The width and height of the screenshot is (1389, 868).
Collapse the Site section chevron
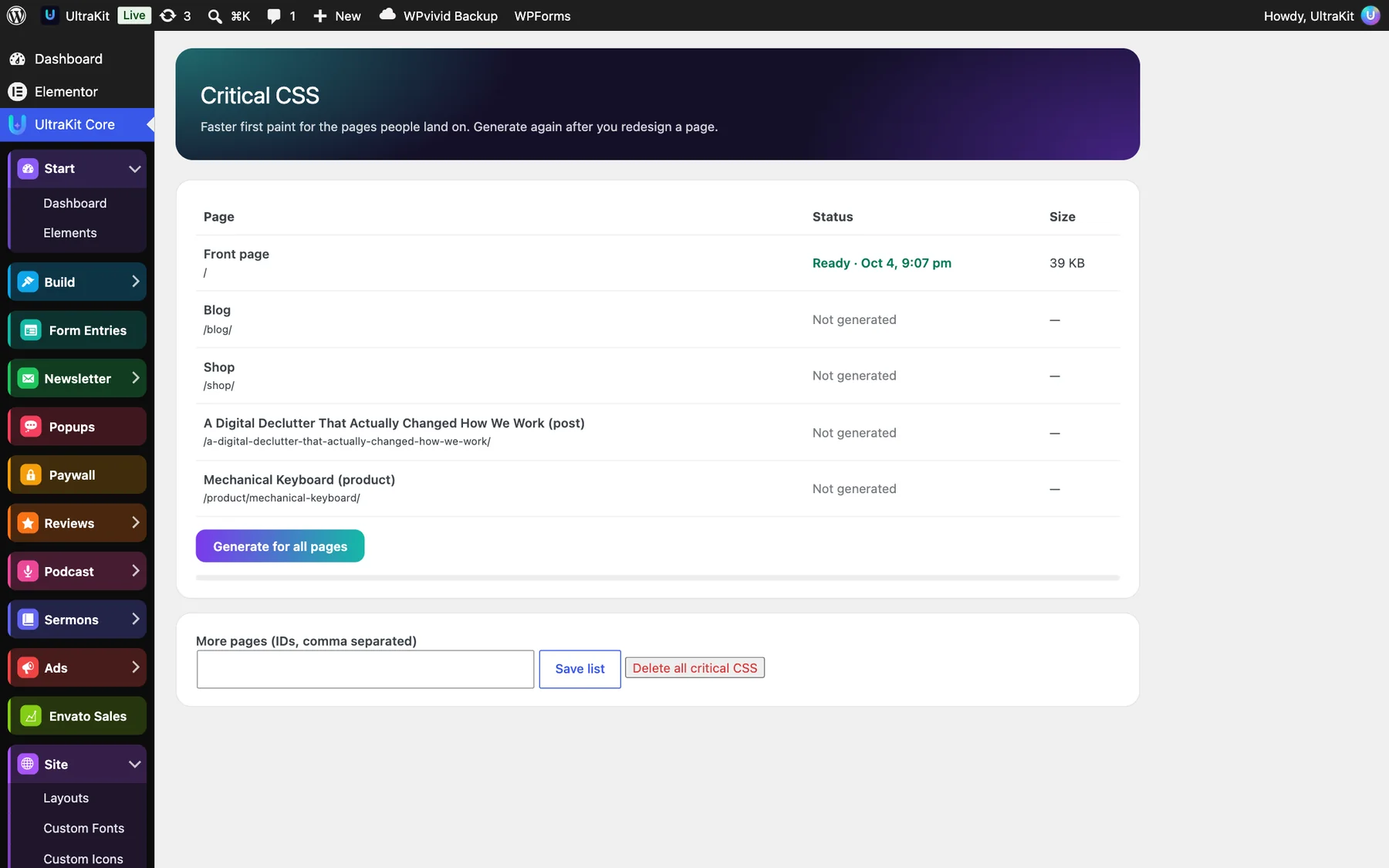(135, 765)
